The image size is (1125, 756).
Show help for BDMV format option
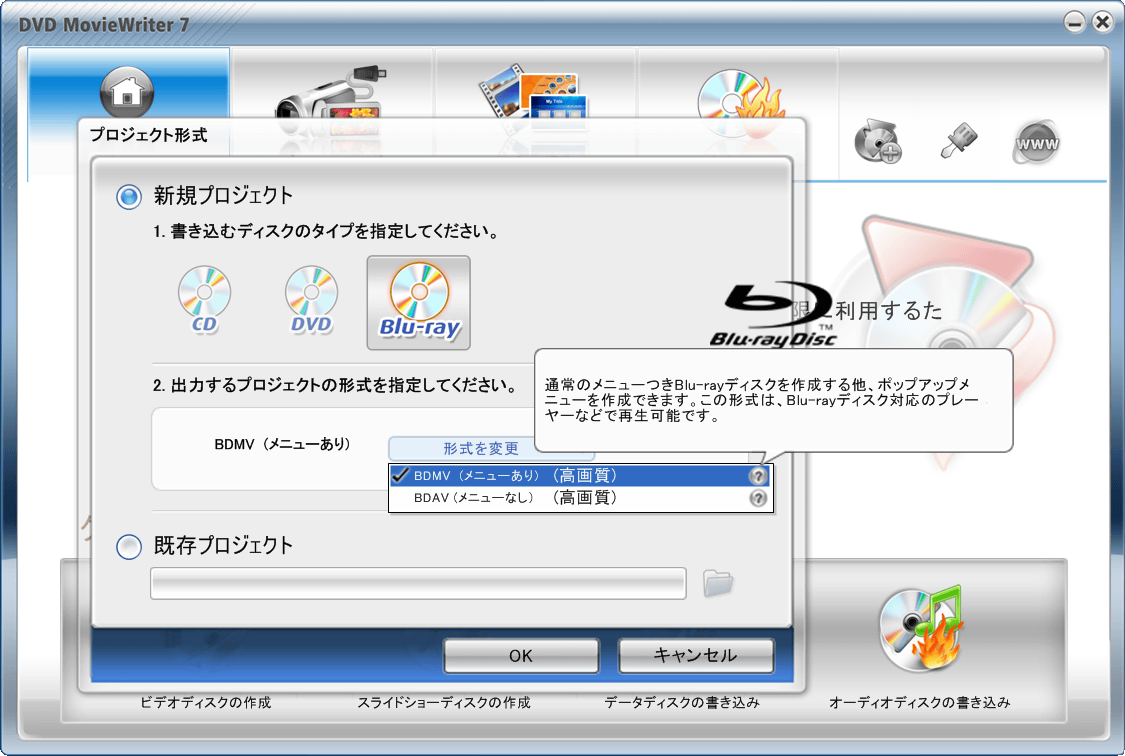(x=758, y=476)
